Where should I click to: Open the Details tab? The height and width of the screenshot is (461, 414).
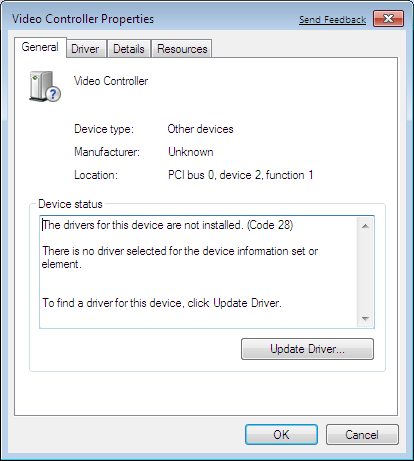click(x=129, y=49)
